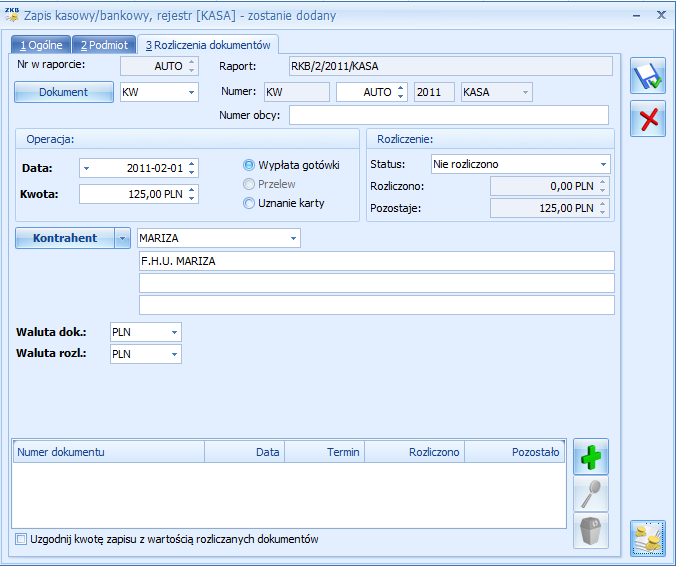Click the Numer KW prefix field

(297, 92)
